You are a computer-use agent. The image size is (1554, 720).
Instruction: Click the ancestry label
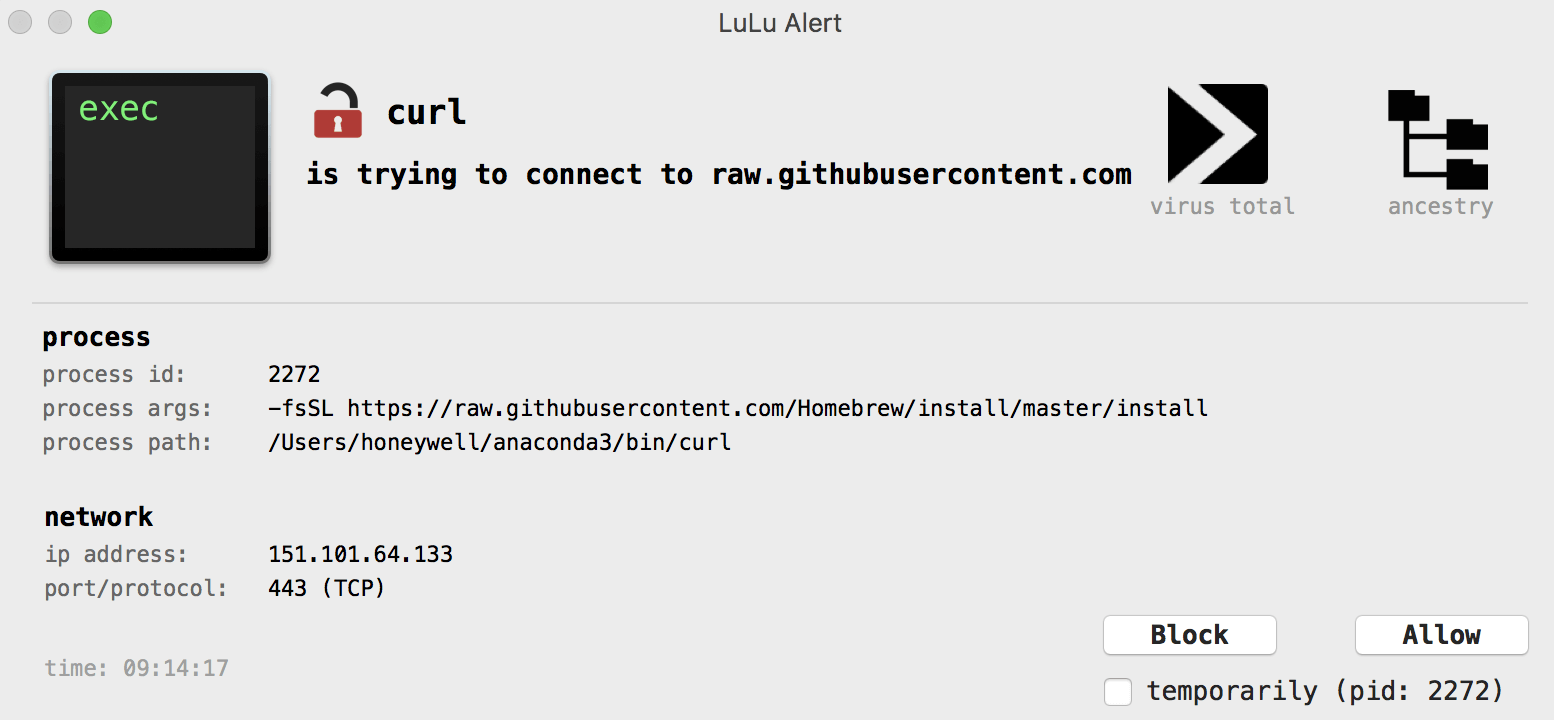pos(1440,207)
